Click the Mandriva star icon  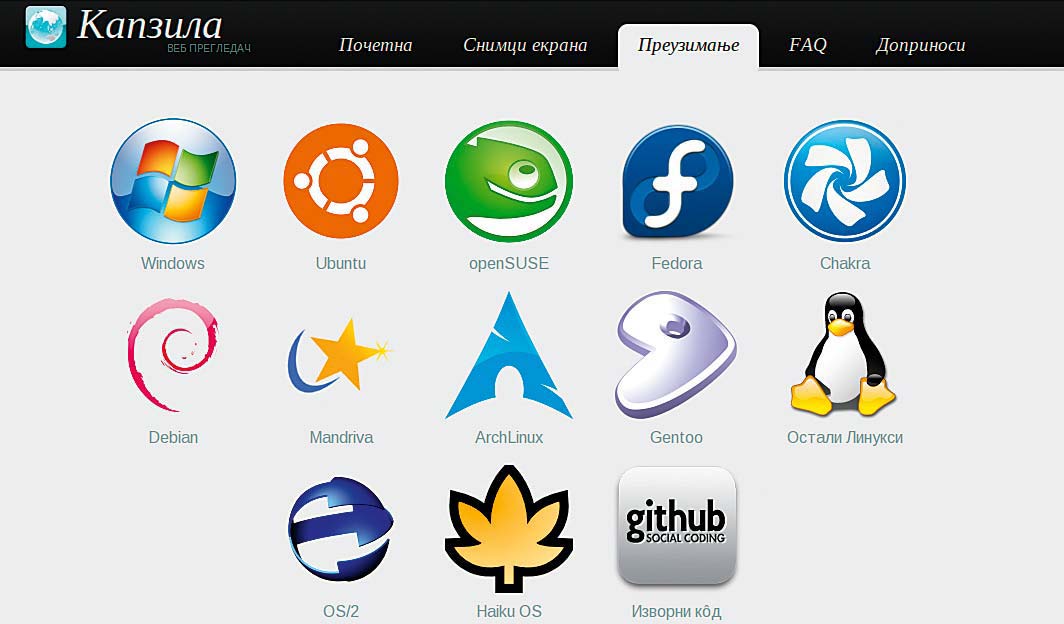[341, 355]
